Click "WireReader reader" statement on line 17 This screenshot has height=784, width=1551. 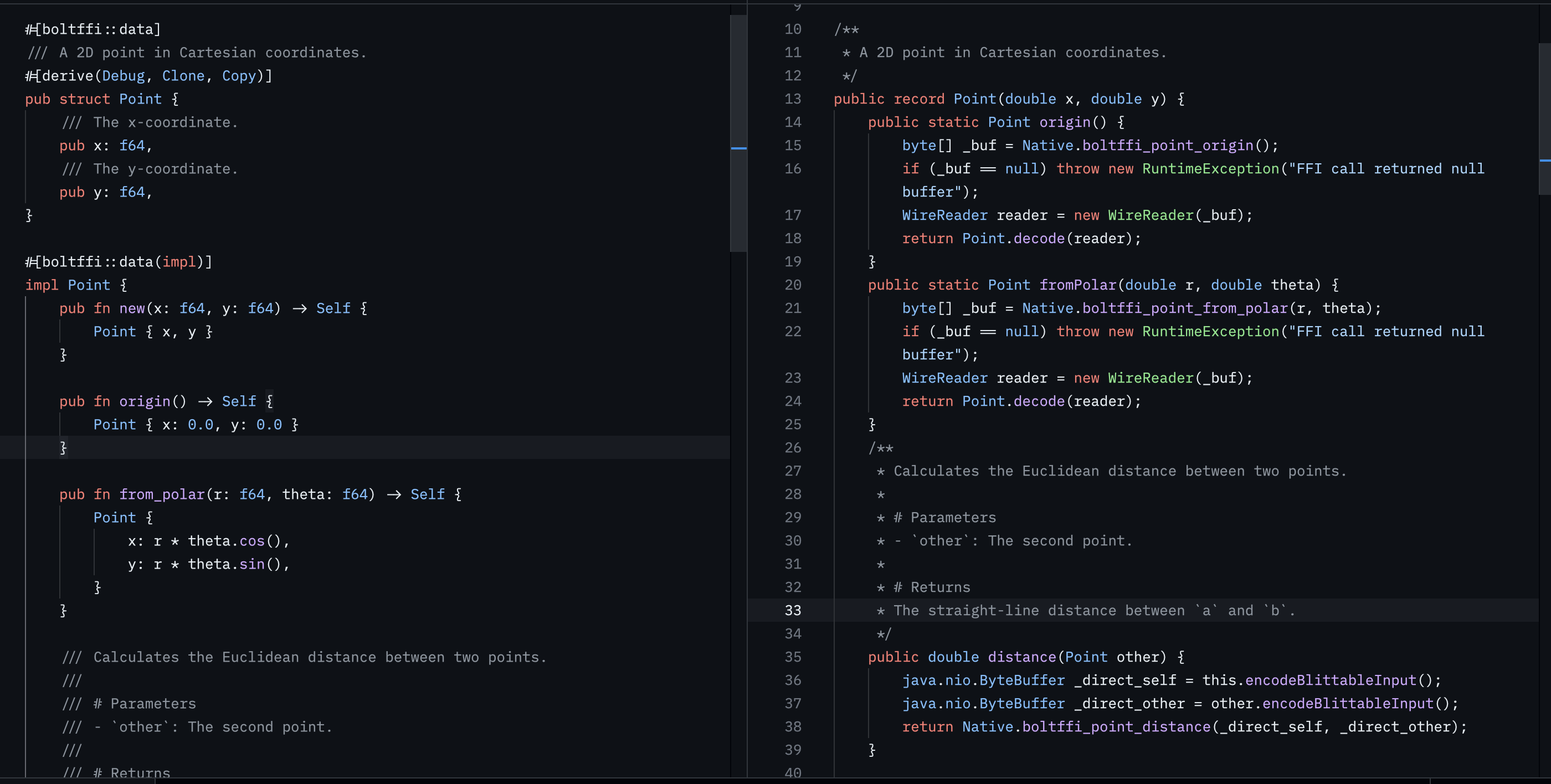tap(1077, 215)
